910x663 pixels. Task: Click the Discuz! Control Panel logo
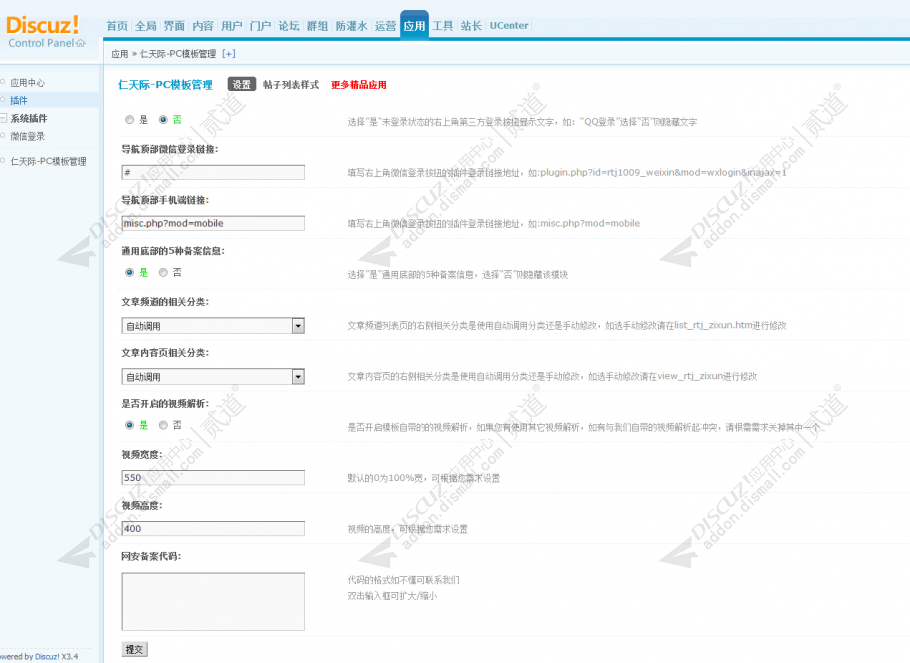click(x=45, y=31)
